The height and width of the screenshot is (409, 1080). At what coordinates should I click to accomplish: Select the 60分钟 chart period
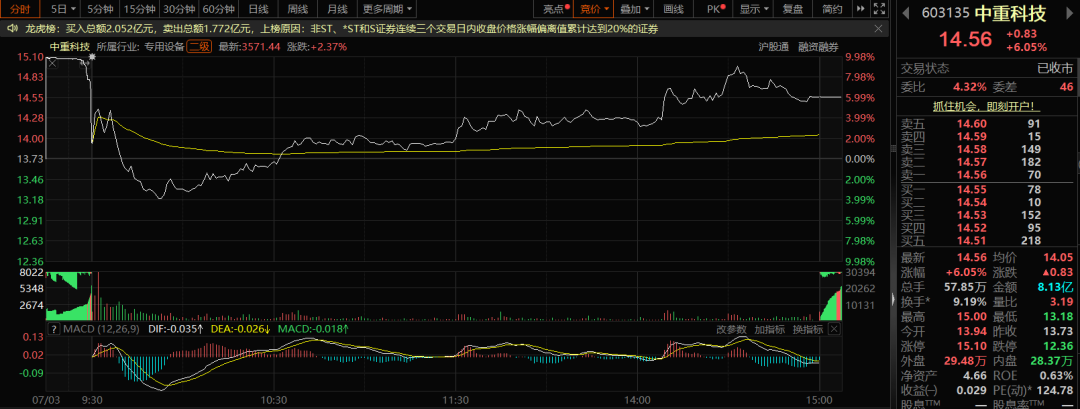[219, 9]
